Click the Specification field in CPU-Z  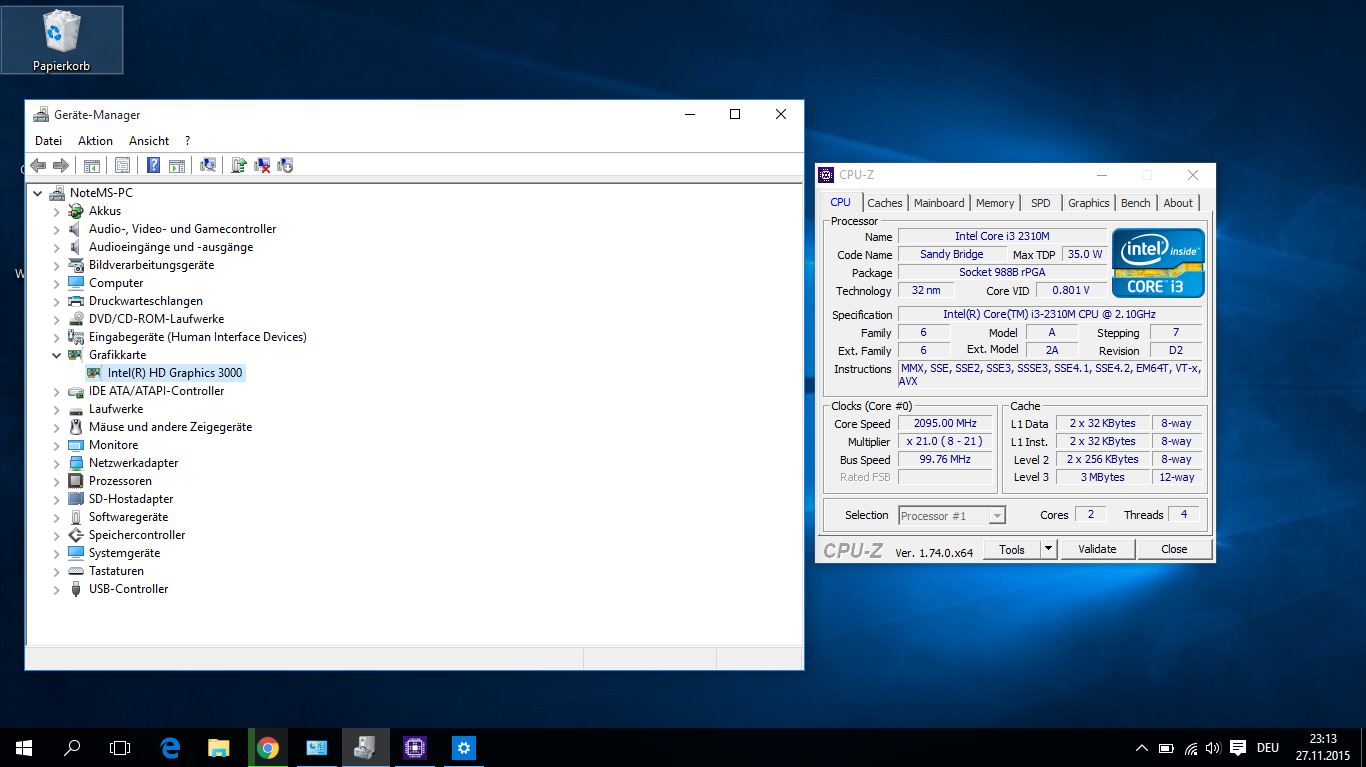[x=1049, y=314]
